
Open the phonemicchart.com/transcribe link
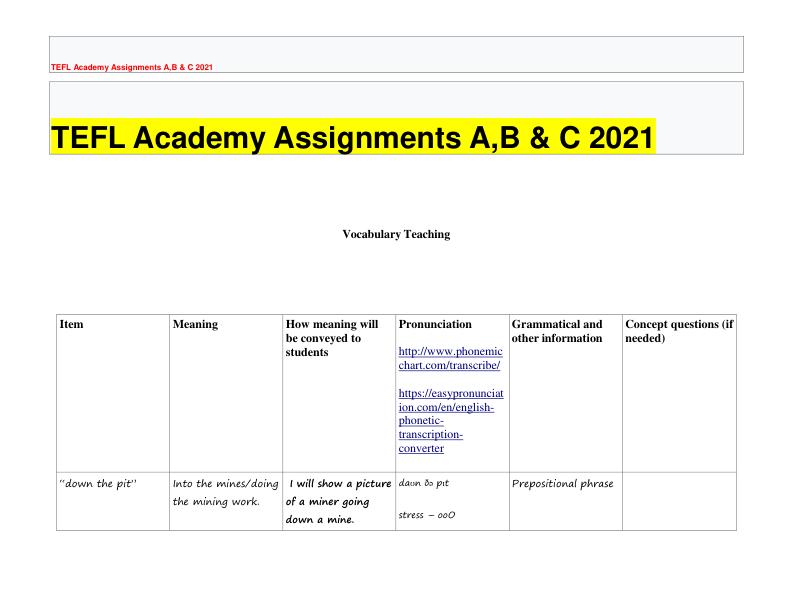pos(450,358)
